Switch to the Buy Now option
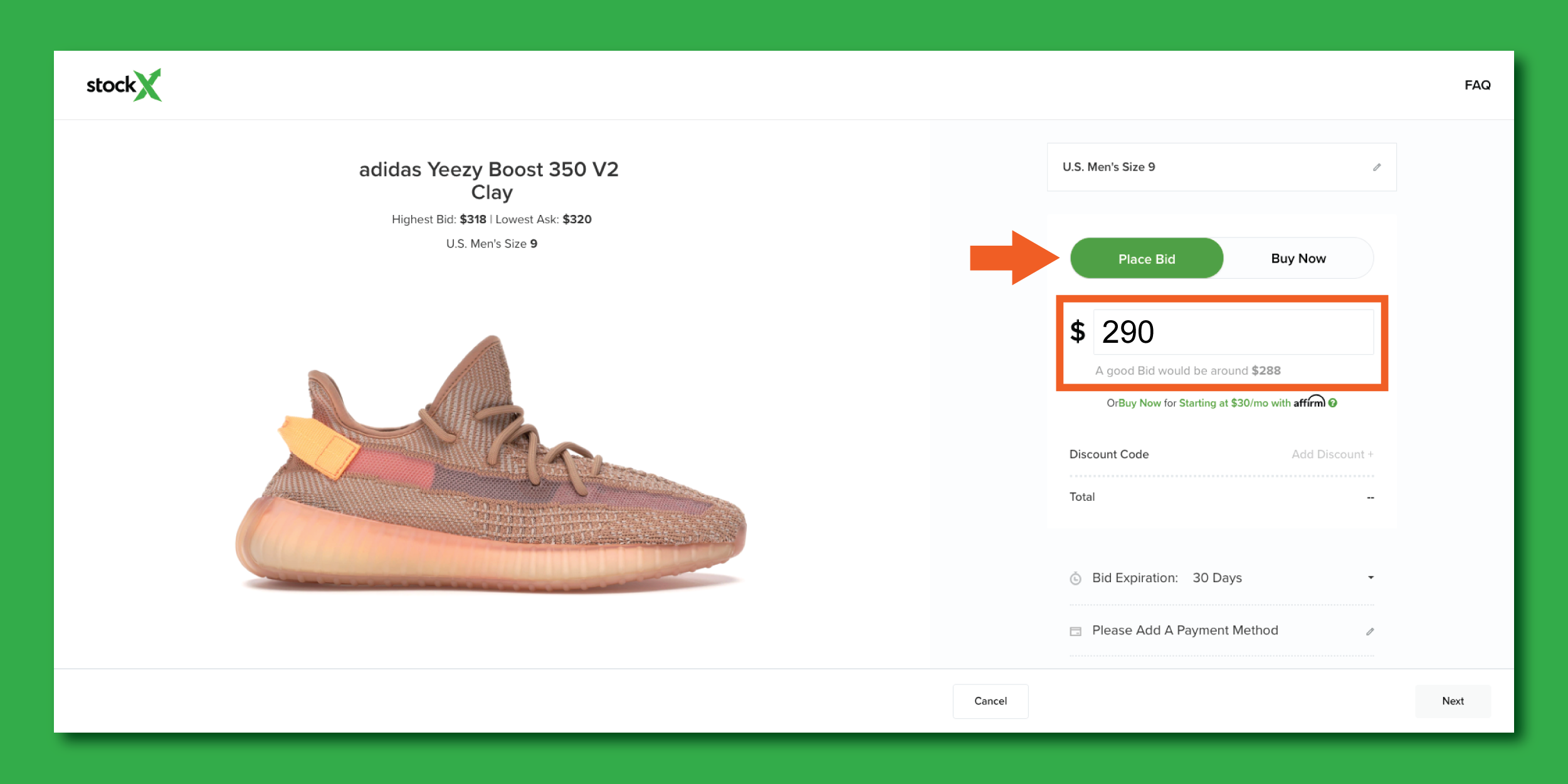Screen dimensions: 1568x784 click(1298, 259)
